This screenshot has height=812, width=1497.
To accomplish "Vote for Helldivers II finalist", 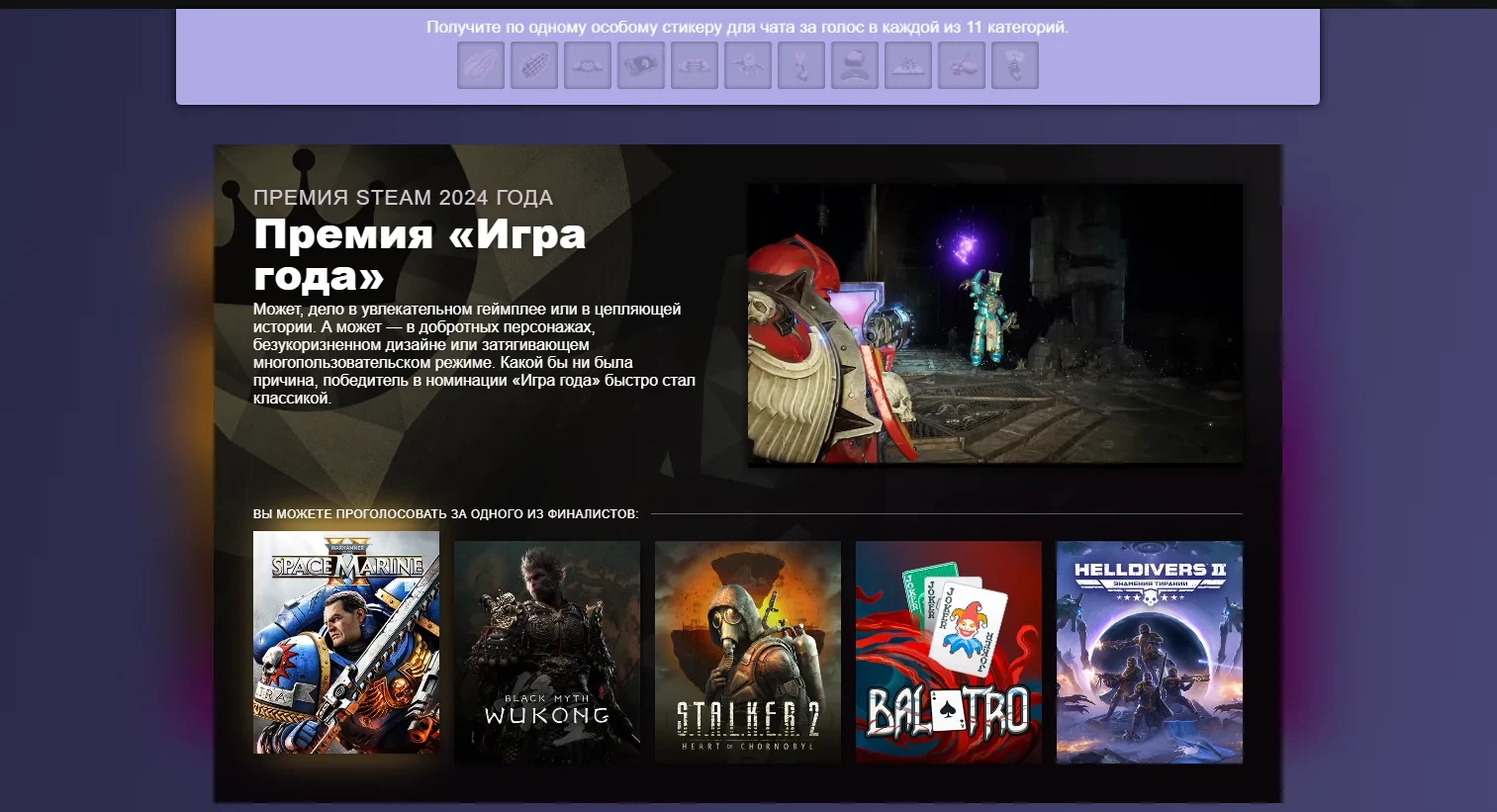I will (1150, 652).
